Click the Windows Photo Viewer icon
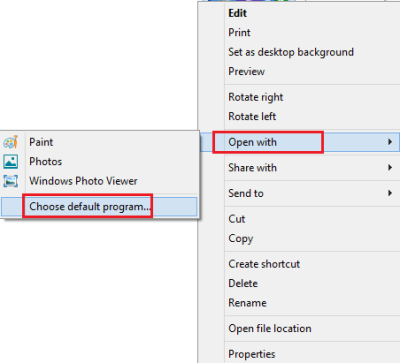400x363 pixels. coord(10,181)
